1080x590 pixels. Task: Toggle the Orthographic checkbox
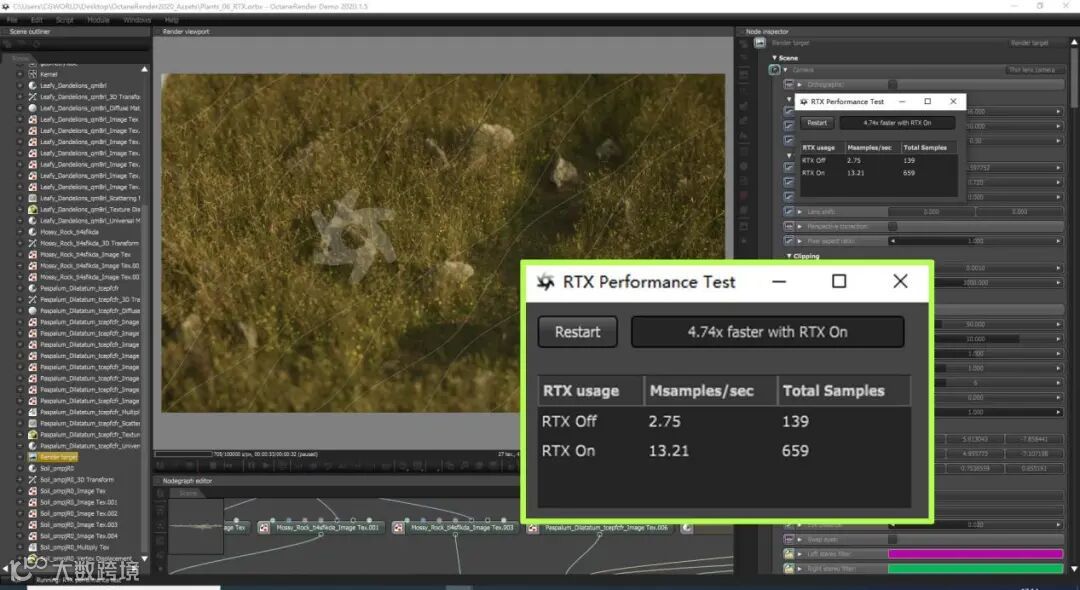pos(893,85)
